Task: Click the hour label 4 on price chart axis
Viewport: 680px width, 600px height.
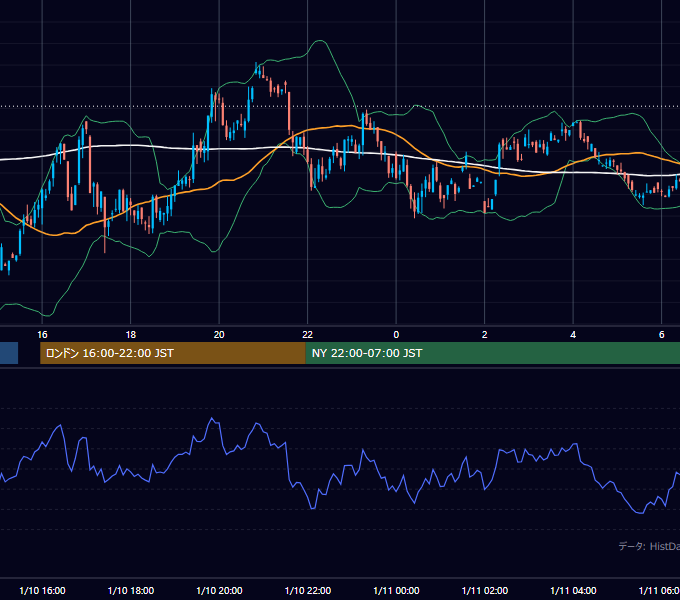Action: (x=573, y=335)
